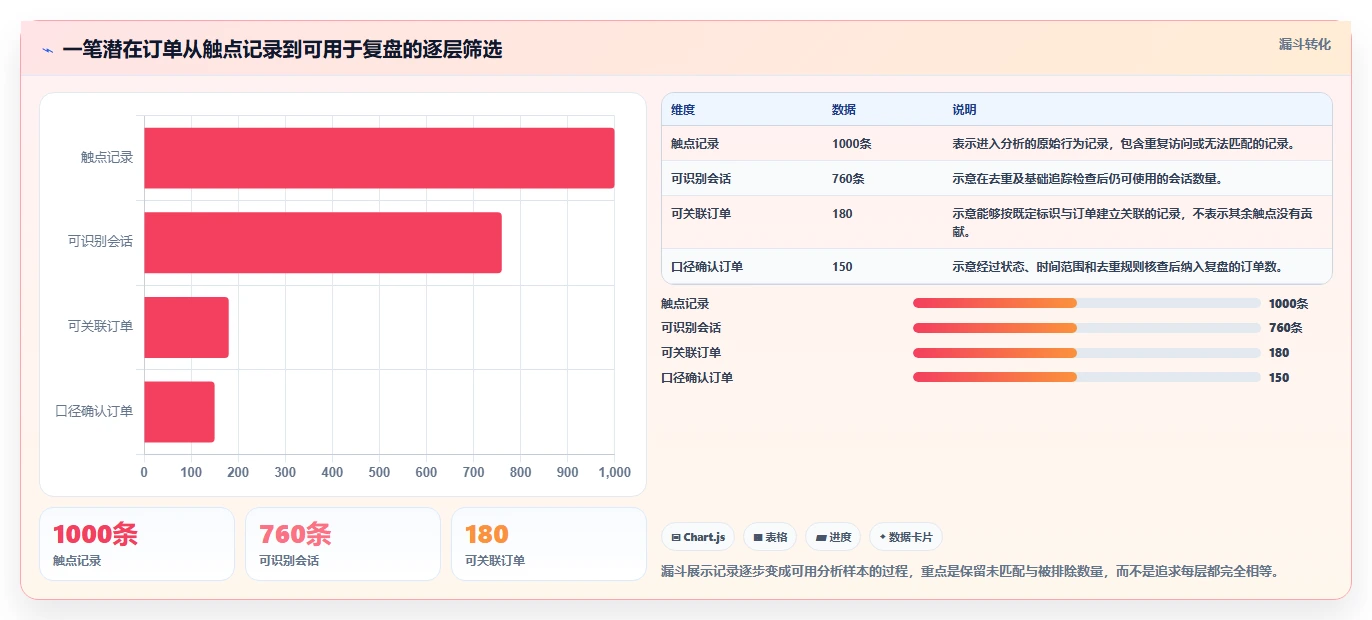Click the 760条 value in the table

(x=848, y=179)
